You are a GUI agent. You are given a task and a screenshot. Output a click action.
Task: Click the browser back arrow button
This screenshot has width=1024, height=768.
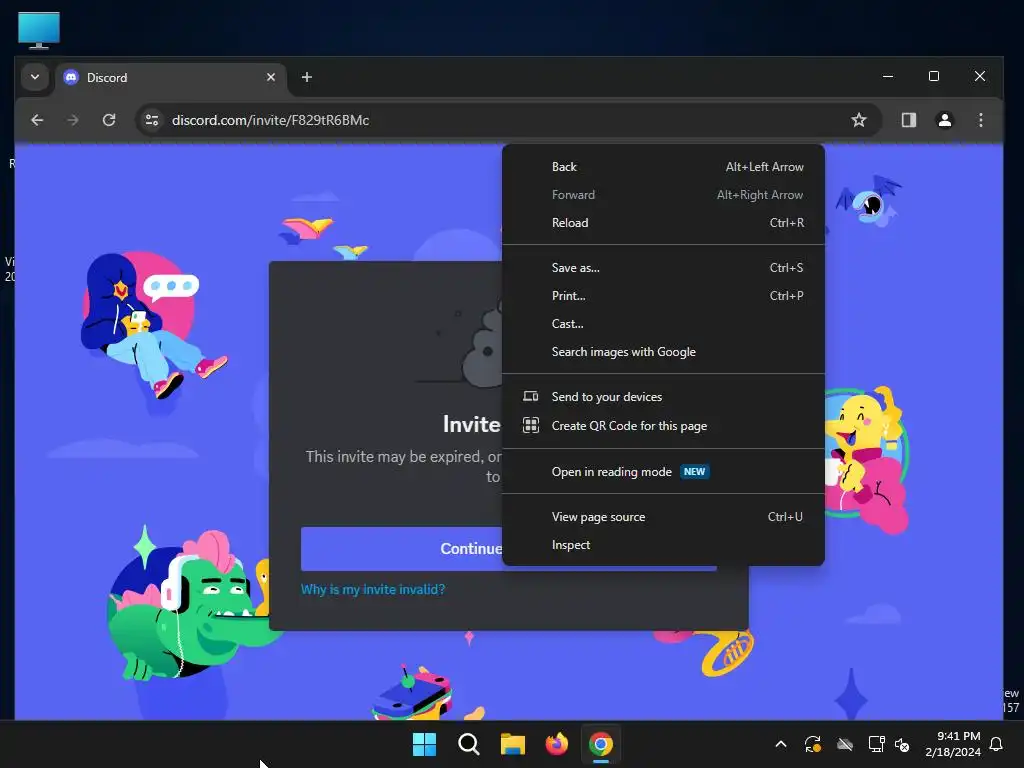tap(37, 120)
